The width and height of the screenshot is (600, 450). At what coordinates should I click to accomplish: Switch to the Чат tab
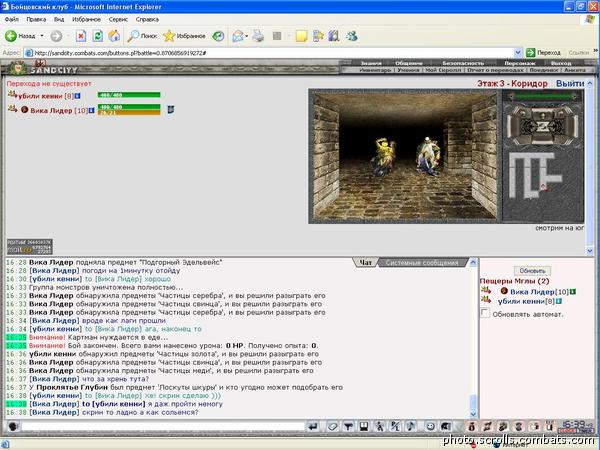click(x=365, y=262)
